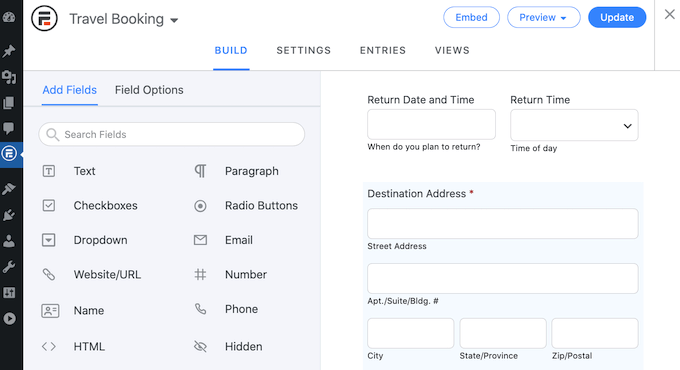Open the ENTRIES tab
This screenshot has height=370, width=680.
tap(383, 50)
